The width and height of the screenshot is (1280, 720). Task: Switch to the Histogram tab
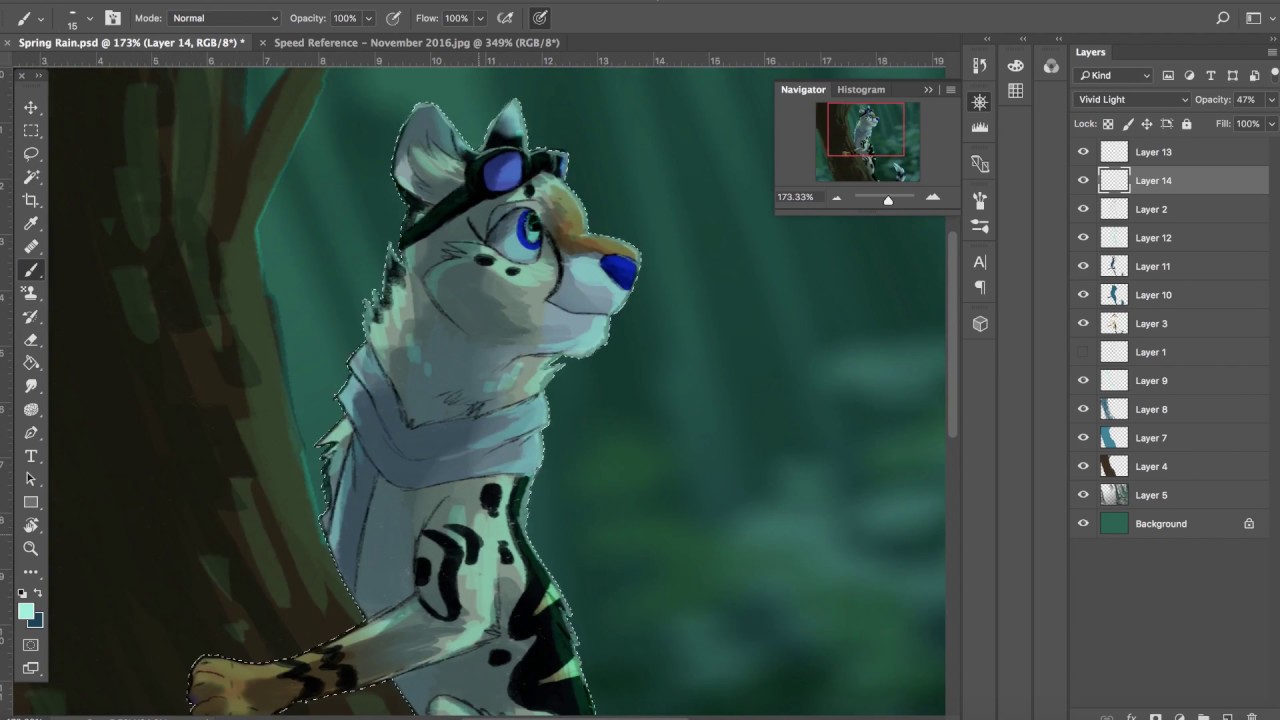(861, 90)
